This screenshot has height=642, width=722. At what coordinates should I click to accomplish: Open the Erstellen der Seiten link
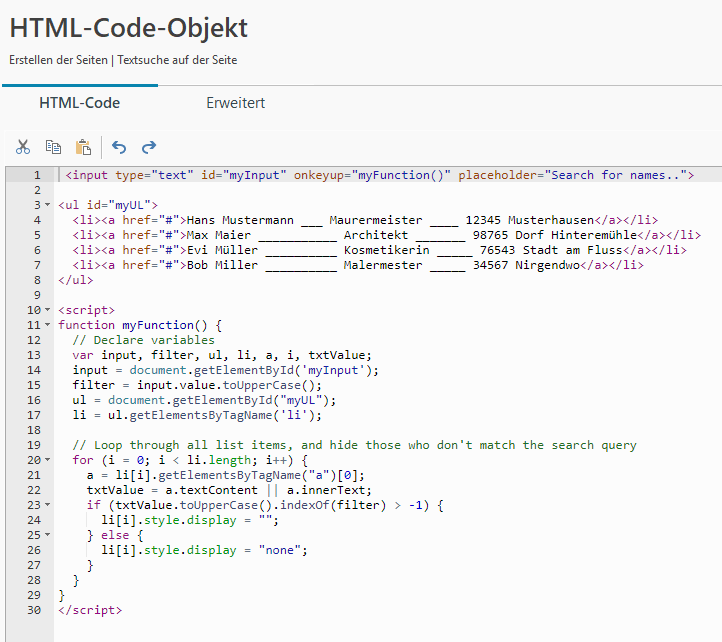[x=58, y=60]
